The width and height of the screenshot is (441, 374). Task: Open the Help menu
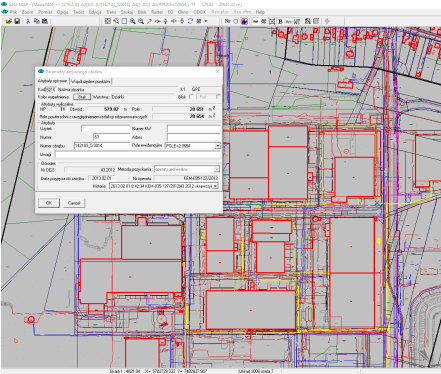point(260,12)
